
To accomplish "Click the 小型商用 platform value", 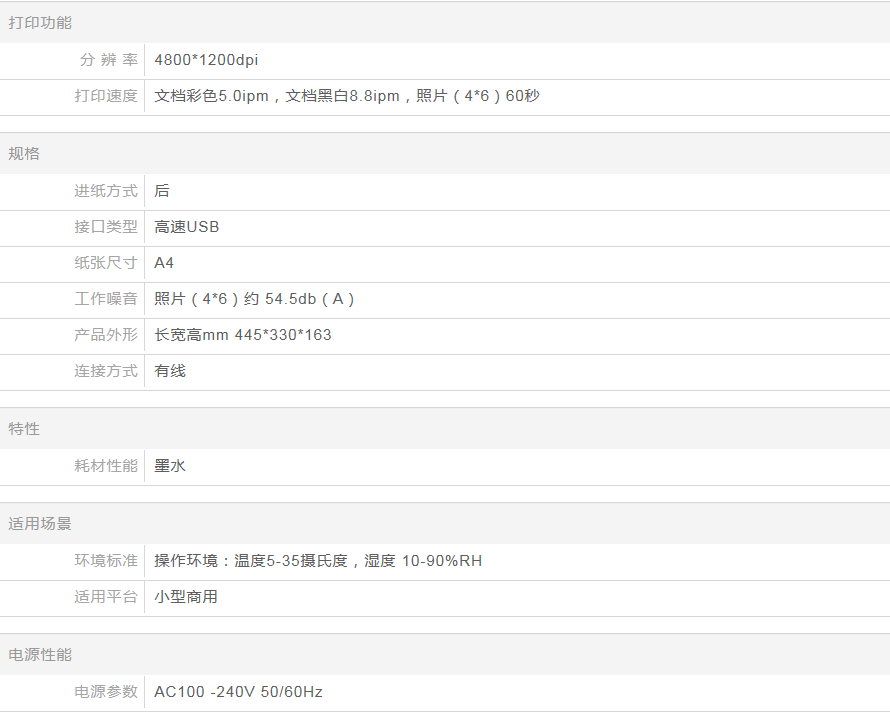I will click(x=186, y=597).
